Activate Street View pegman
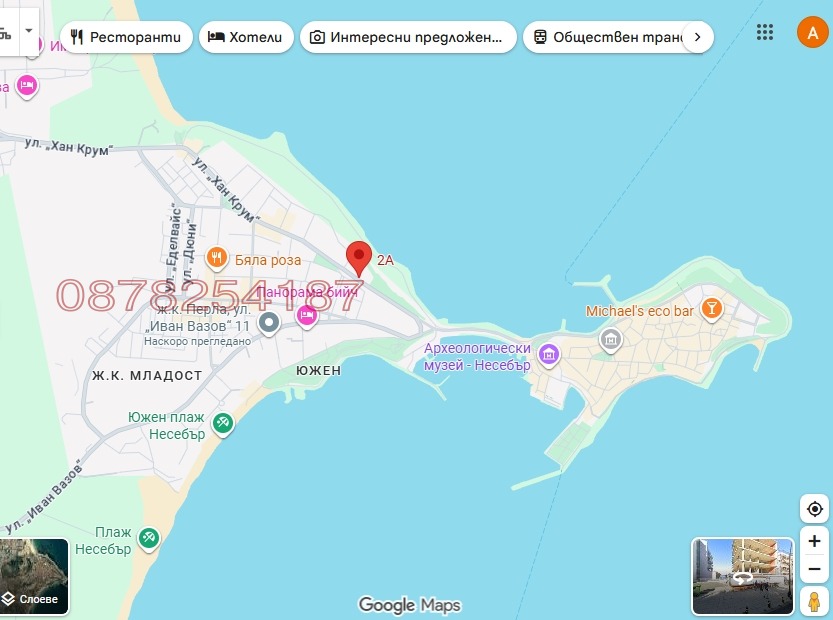The height and width of the screenshot is (620, 833). (814, 601)
